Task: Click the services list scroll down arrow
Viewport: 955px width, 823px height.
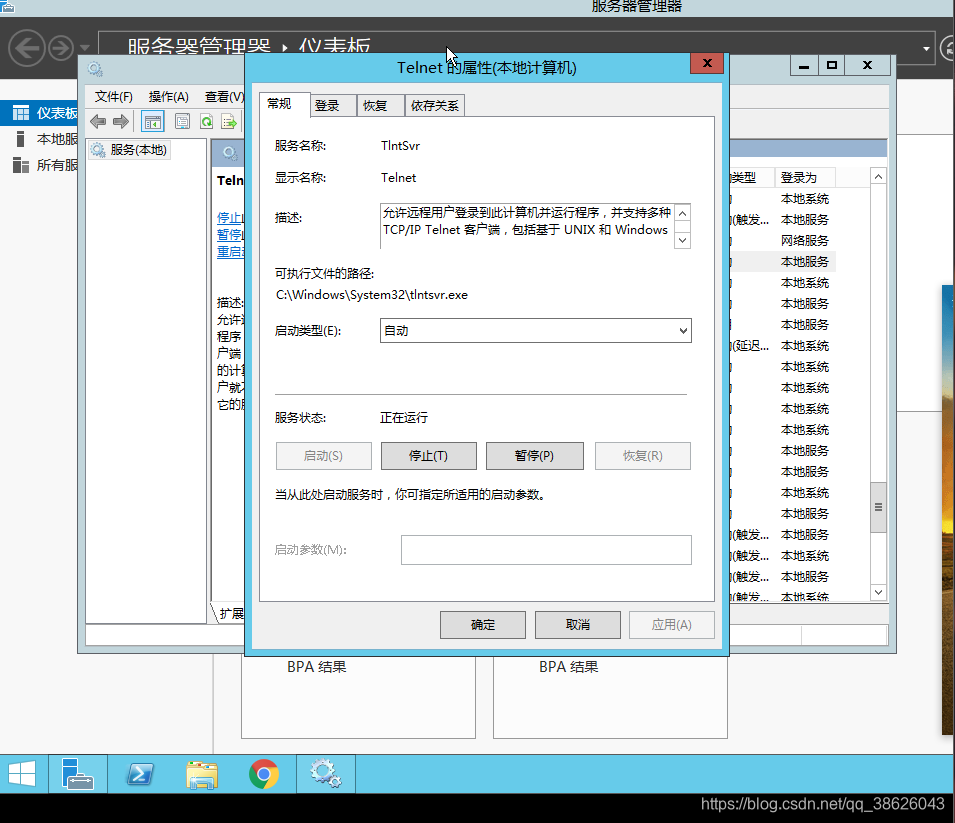Action: [878, 592]
